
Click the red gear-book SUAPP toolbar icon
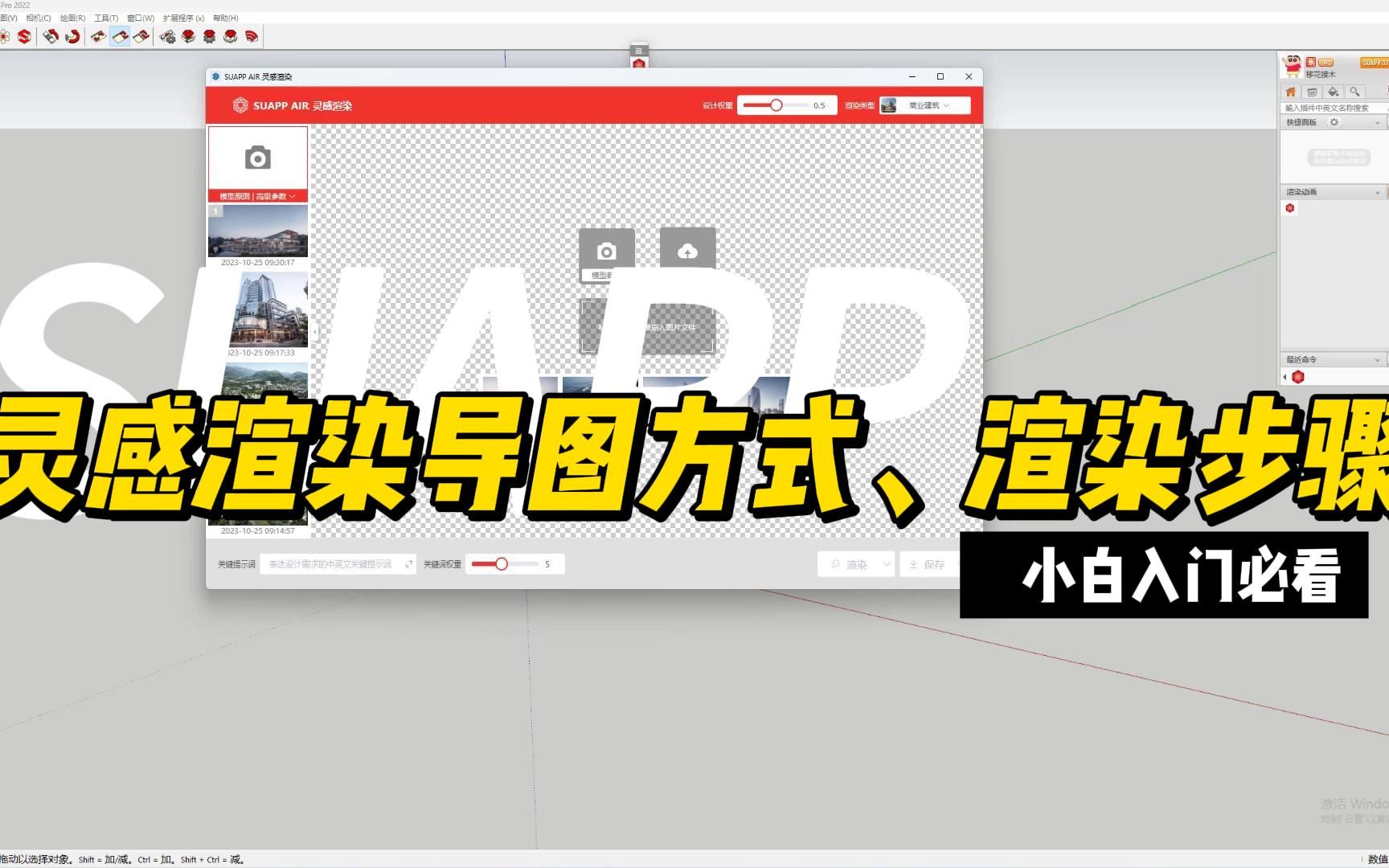click(211, 36)
